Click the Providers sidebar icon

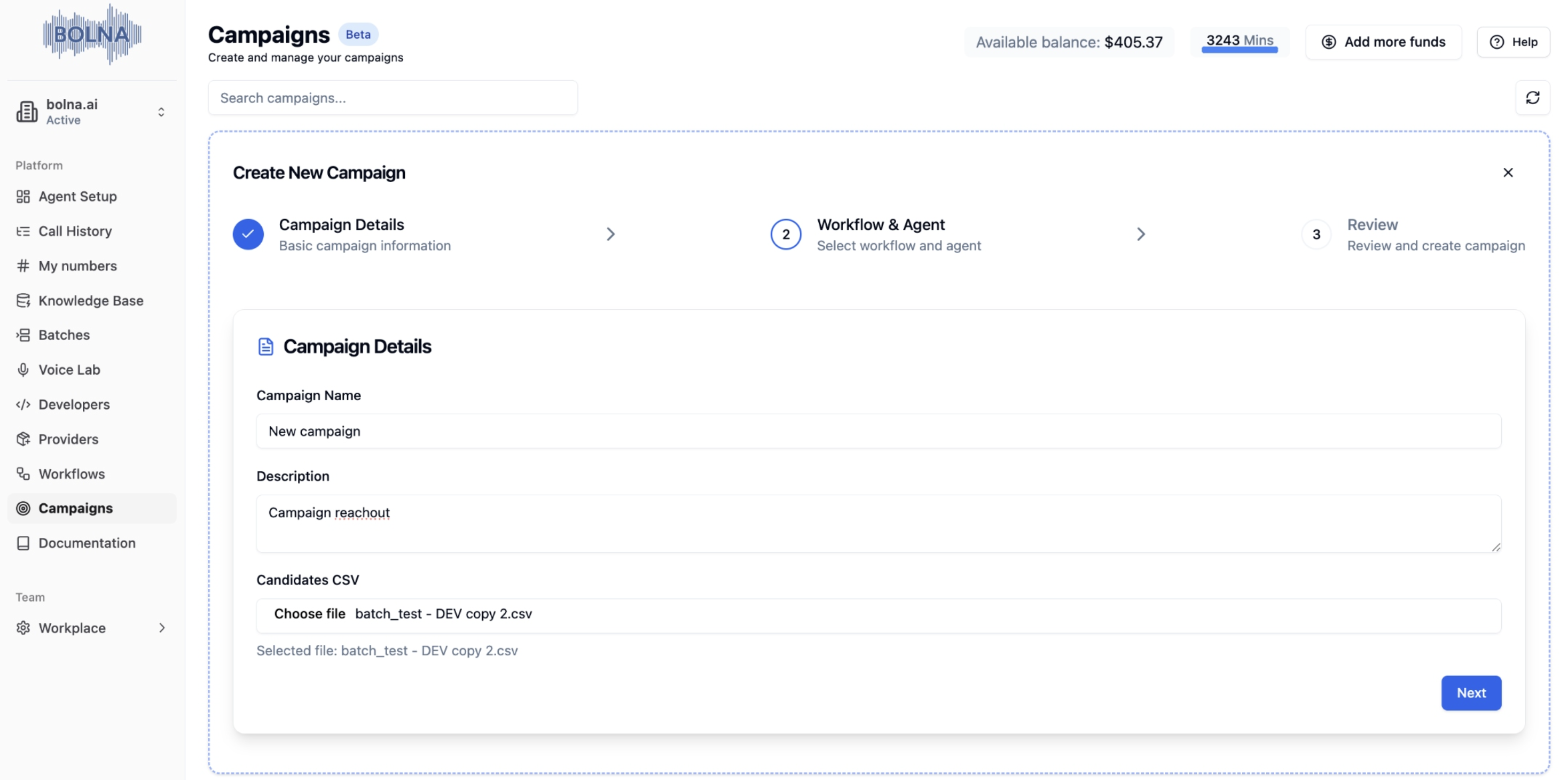(x=23, y=439)
